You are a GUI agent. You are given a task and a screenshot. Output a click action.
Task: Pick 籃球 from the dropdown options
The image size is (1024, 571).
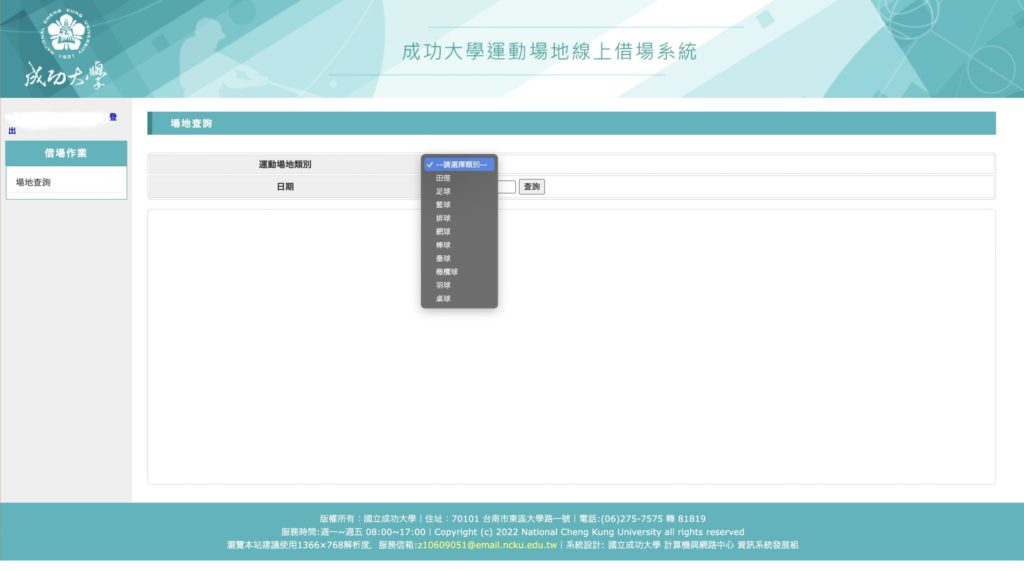[x=443, y=204]
